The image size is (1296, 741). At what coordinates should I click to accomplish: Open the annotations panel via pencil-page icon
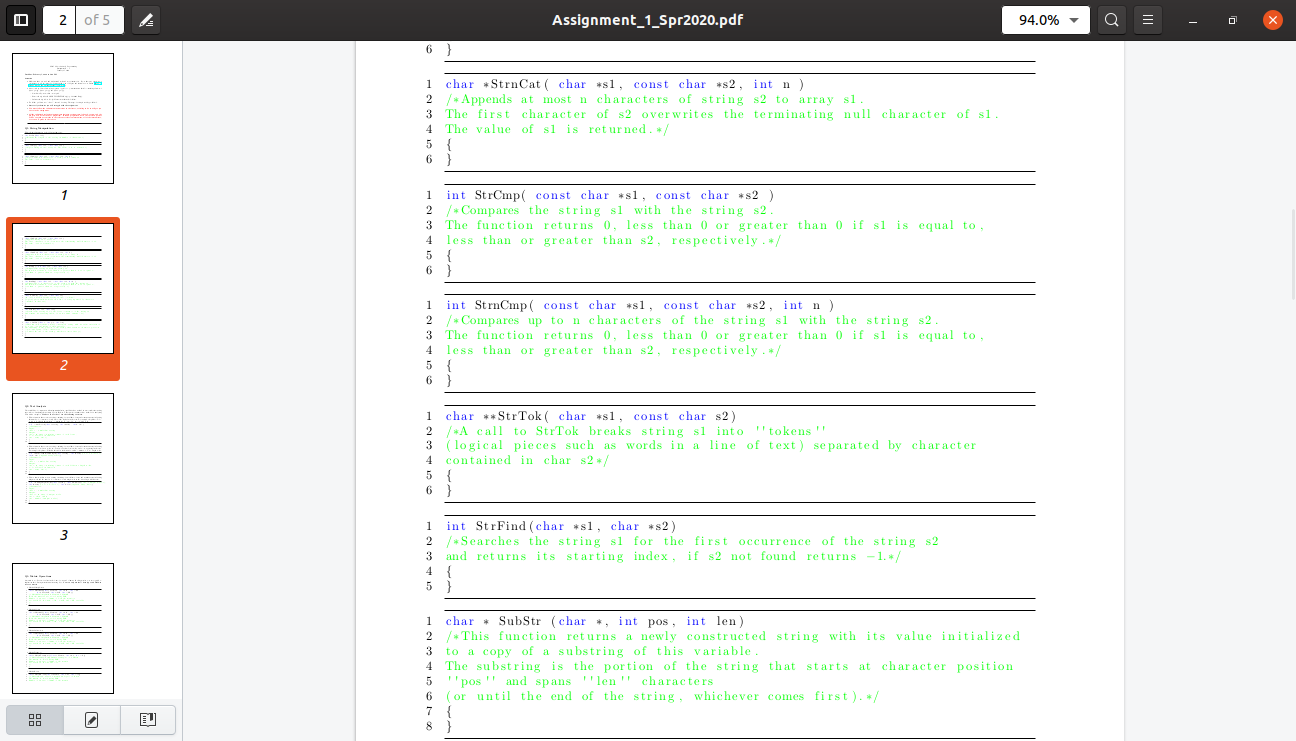point(90,720)
